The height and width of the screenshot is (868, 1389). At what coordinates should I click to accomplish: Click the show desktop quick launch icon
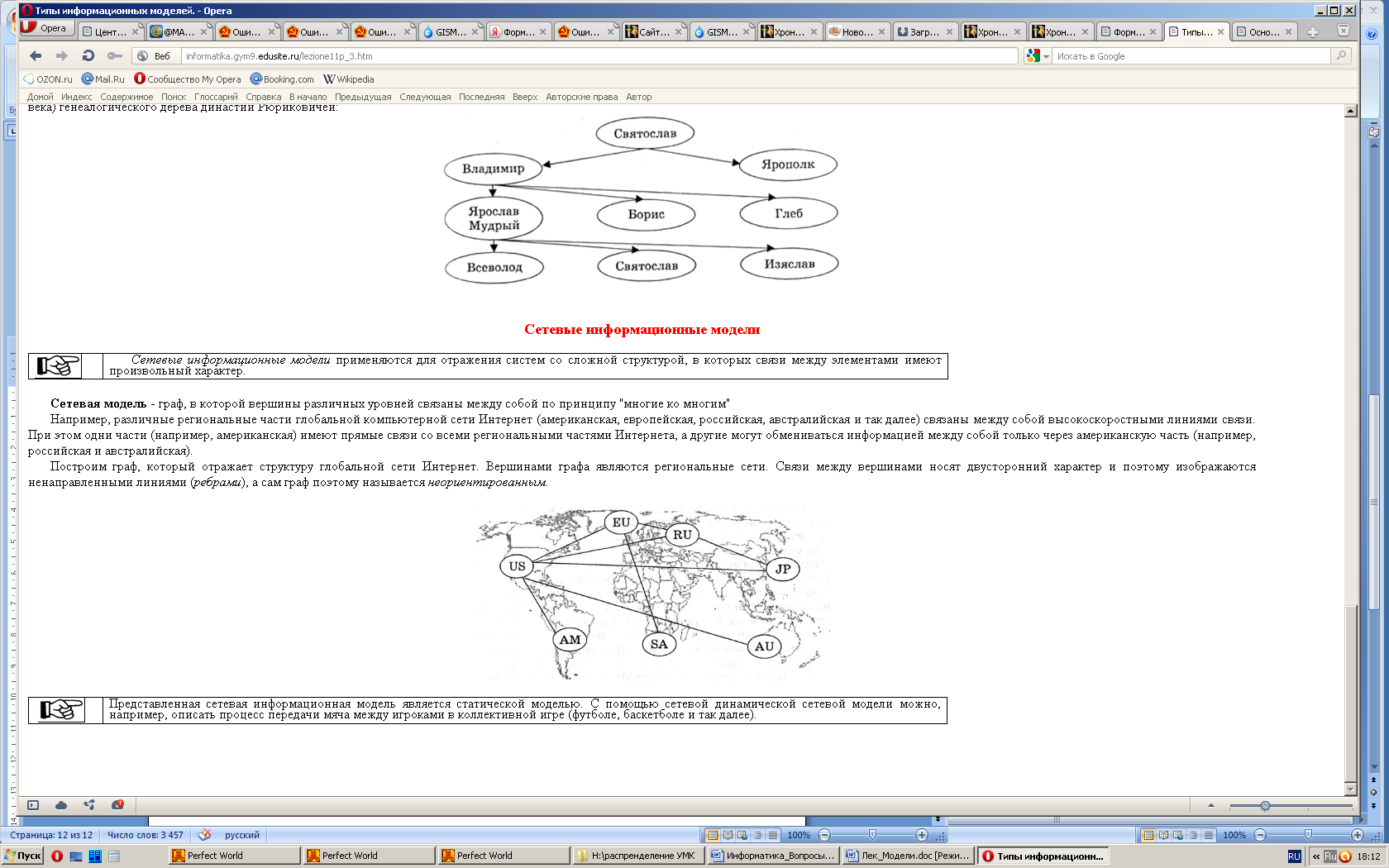76,856
